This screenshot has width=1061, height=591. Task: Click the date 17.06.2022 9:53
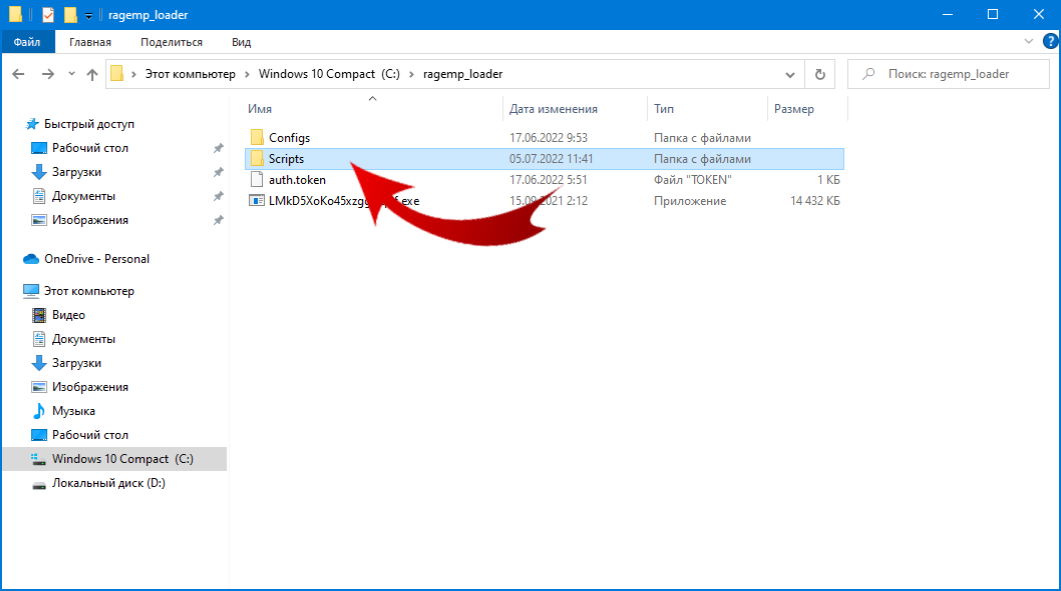548,137
